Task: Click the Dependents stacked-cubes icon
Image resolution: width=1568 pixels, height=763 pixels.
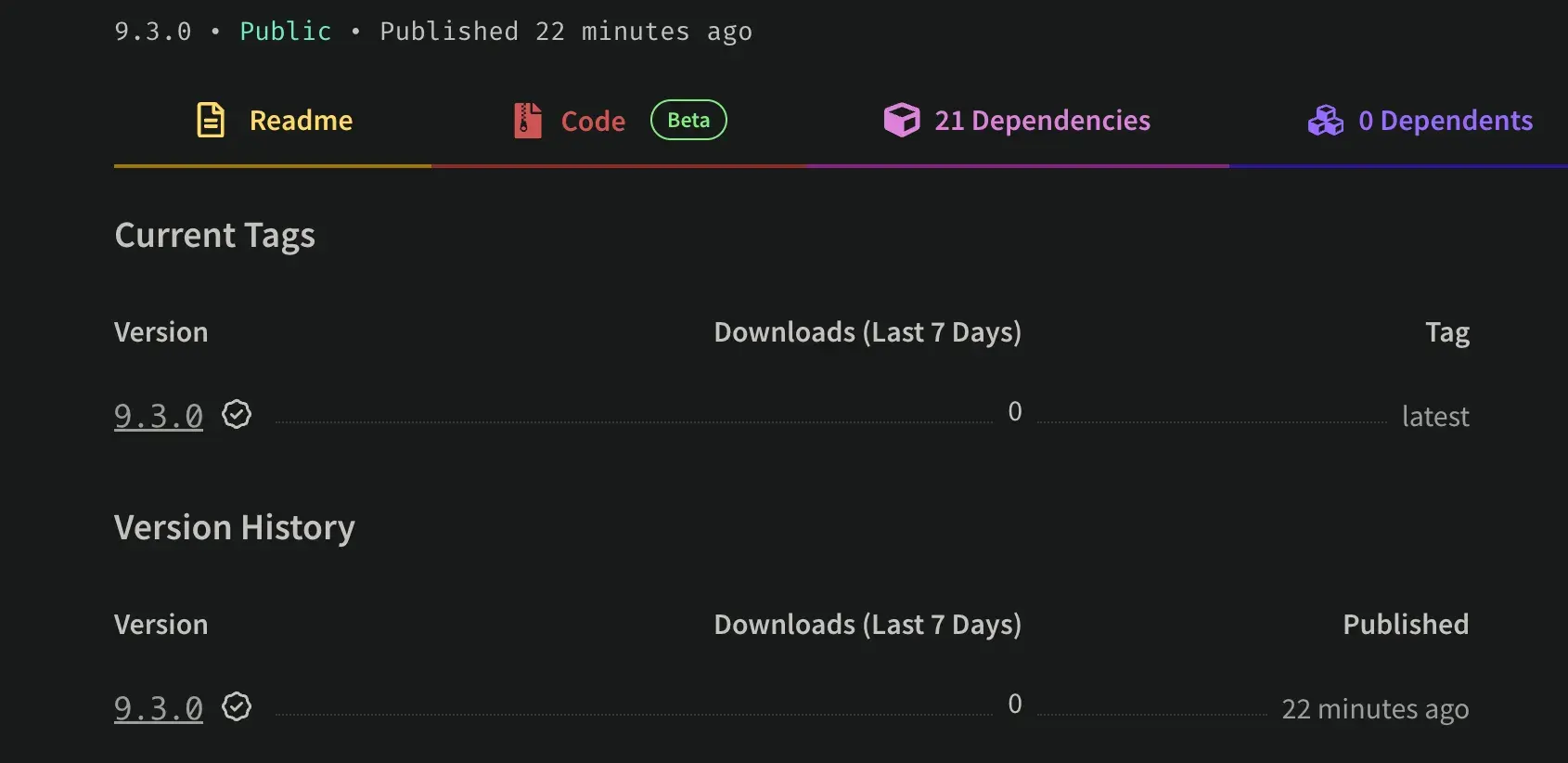Action: (1325, 120)
